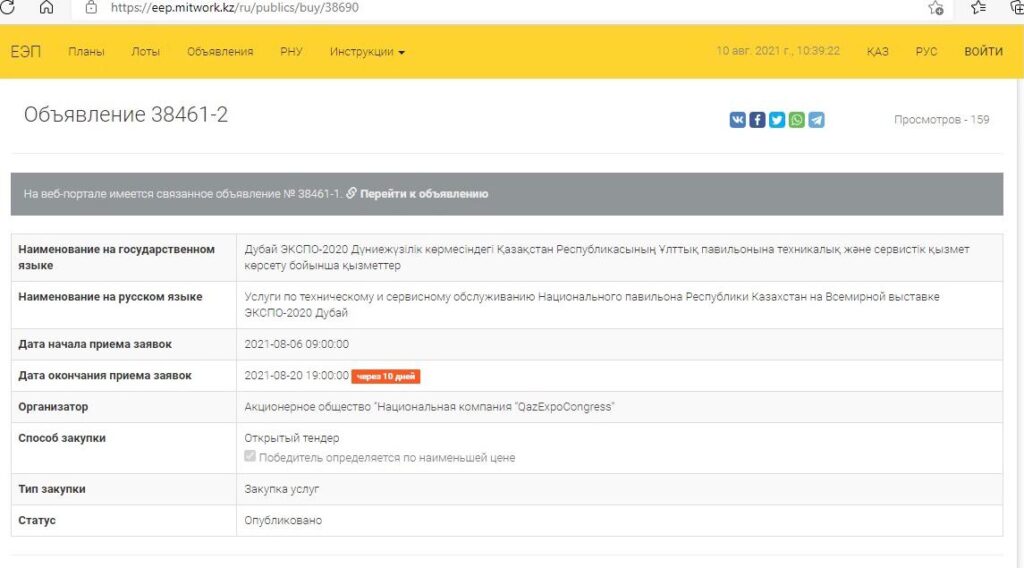Share announcement via Telegram
Screen dimensions: 1024x568
816,120
